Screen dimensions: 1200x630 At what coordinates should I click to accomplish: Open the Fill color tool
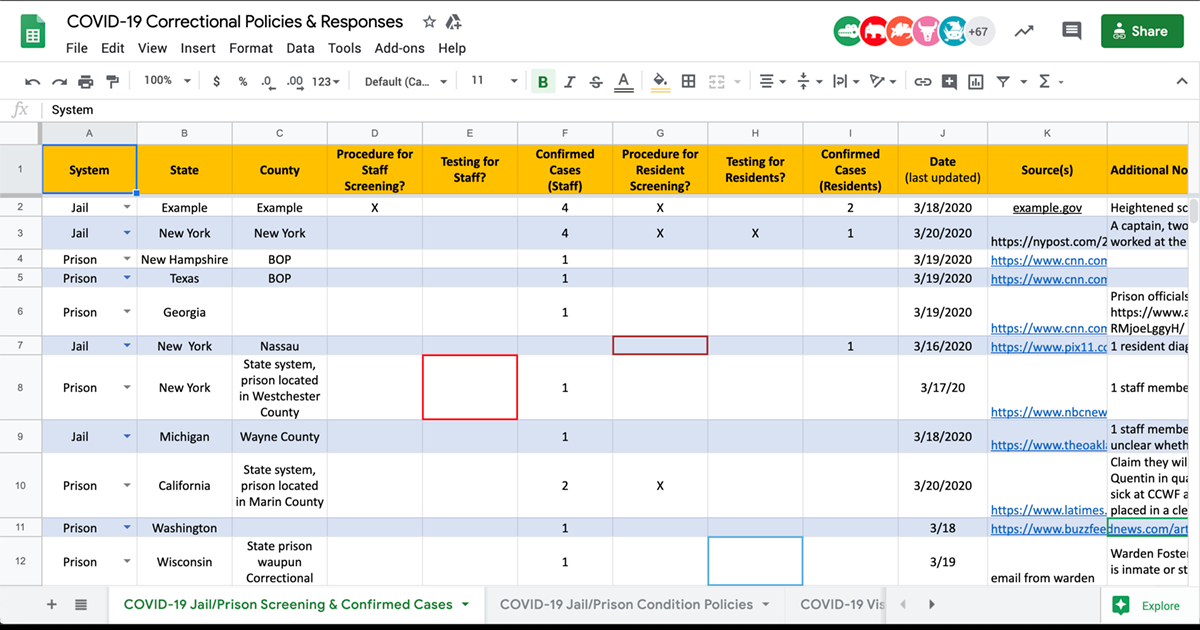[x=659, y=81]
